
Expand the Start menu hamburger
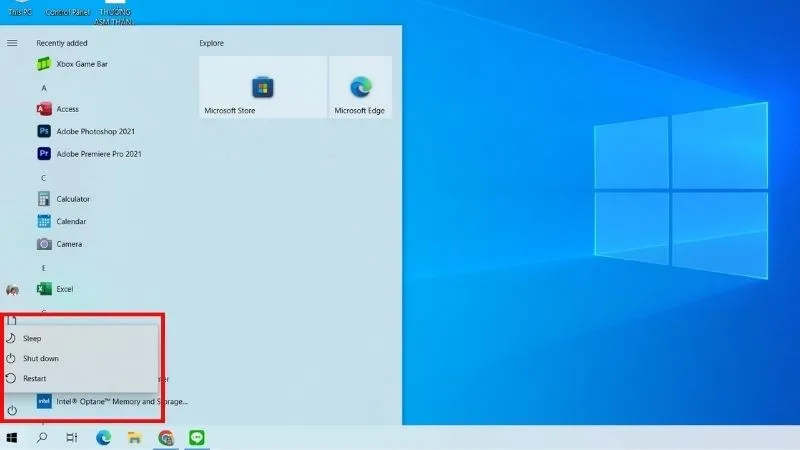pyautogui.click(x=12, y=43)
